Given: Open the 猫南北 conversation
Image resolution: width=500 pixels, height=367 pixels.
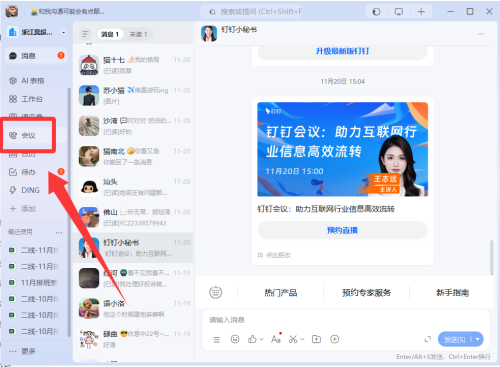Looking at the screenshot, I should pos(133,156).
